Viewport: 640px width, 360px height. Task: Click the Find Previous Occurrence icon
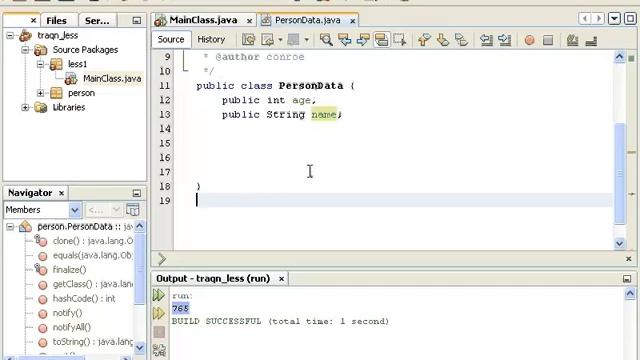[x=344, y=40]
